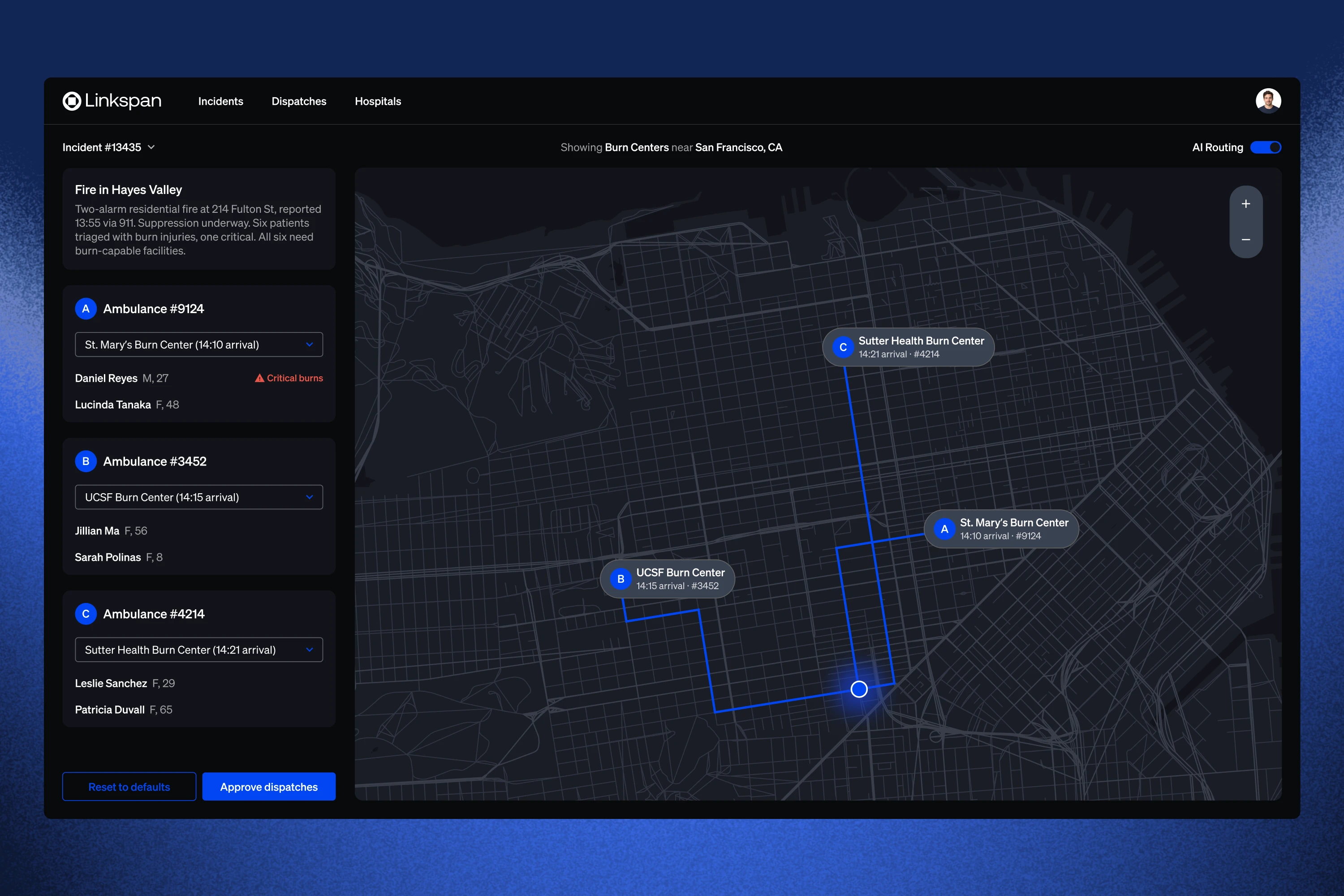Image resolution: width=1344 pixels, height=896 pixels.
Task: Open the UCSF Burn Center destination dropdown
Action: 199,497
